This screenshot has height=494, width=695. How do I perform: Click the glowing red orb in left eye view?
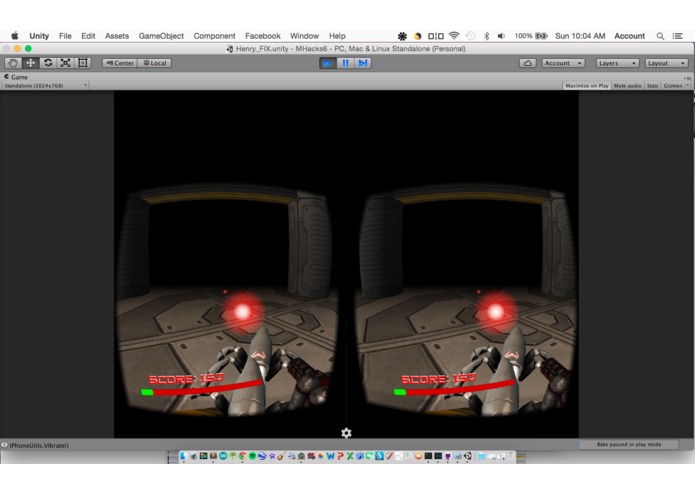tap(242, 311)
